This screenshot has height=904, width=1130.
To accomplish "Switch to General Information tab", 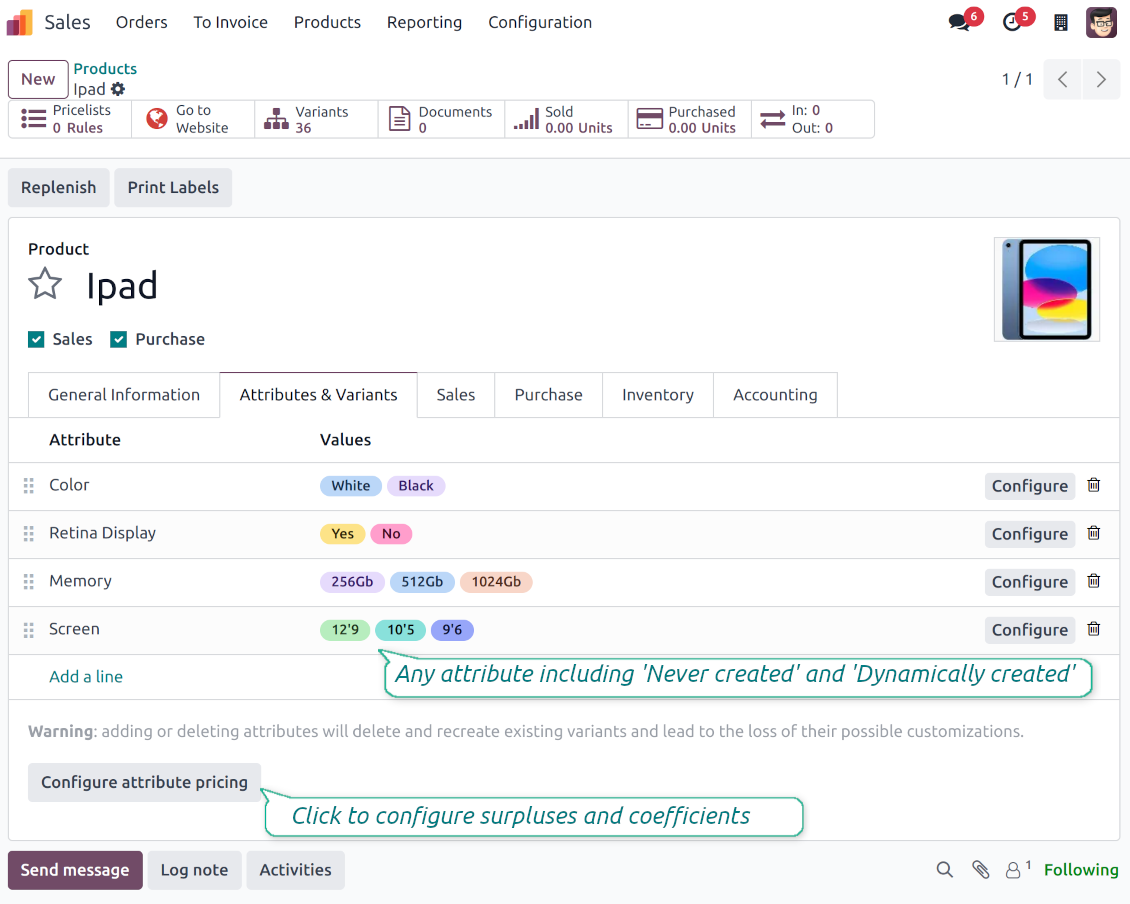I will click(124, 395).
